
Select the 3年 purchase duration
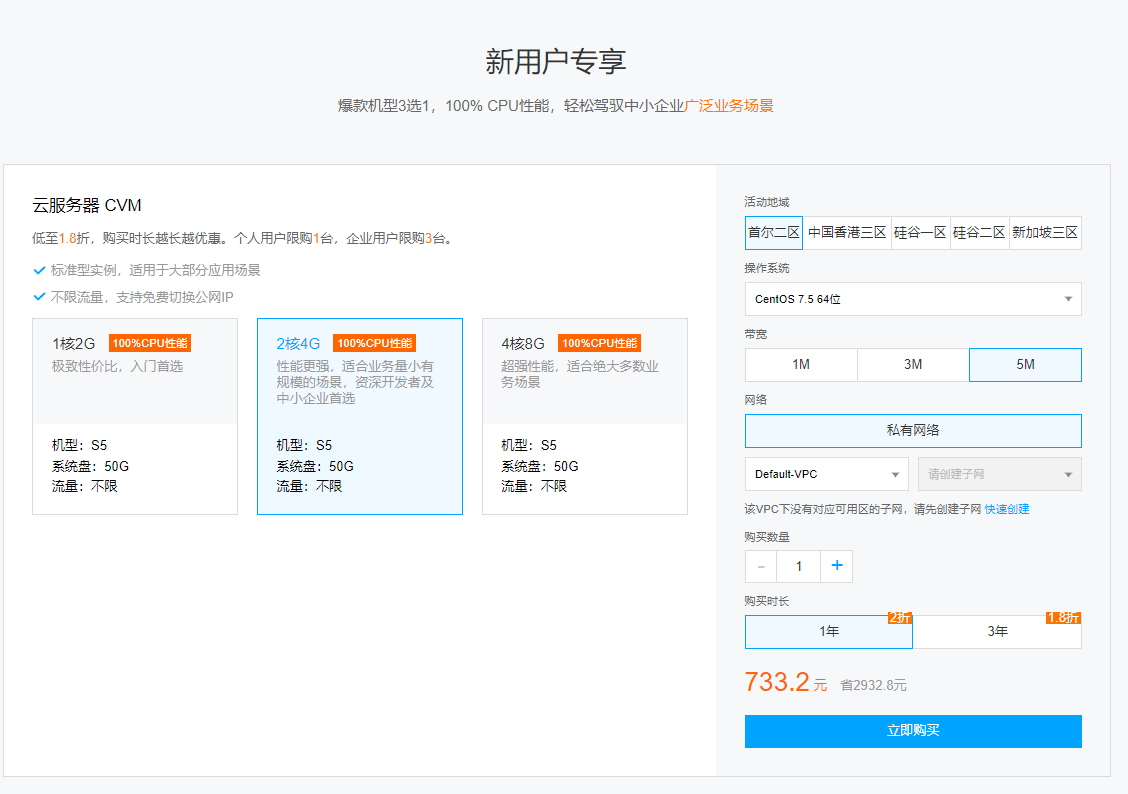tap(997, 631)
